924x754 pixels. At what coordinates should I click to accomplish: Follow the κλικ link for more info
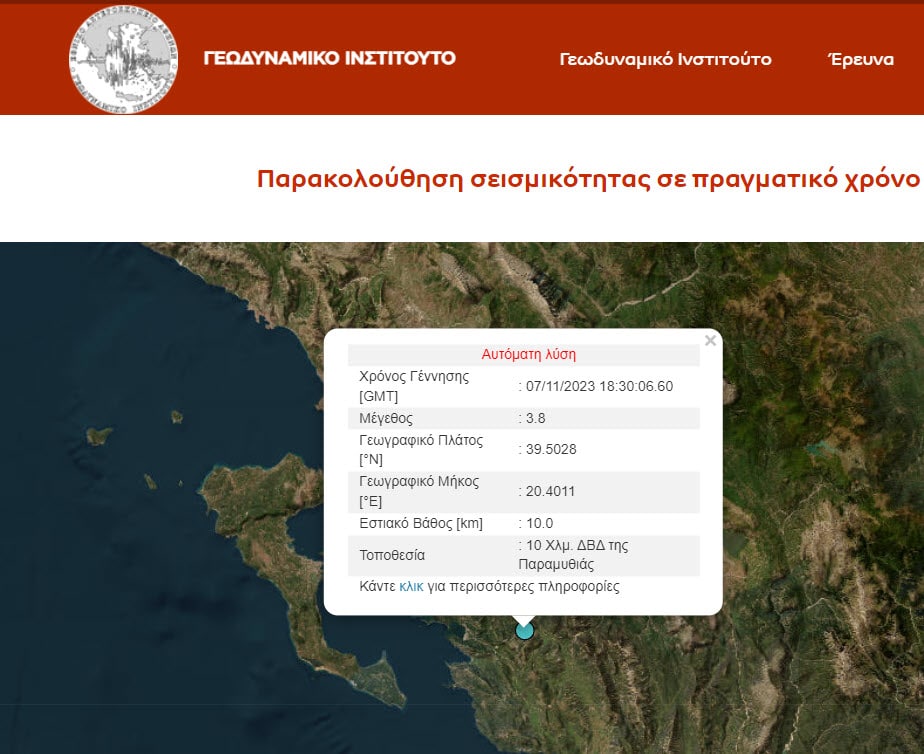[411, 586]
